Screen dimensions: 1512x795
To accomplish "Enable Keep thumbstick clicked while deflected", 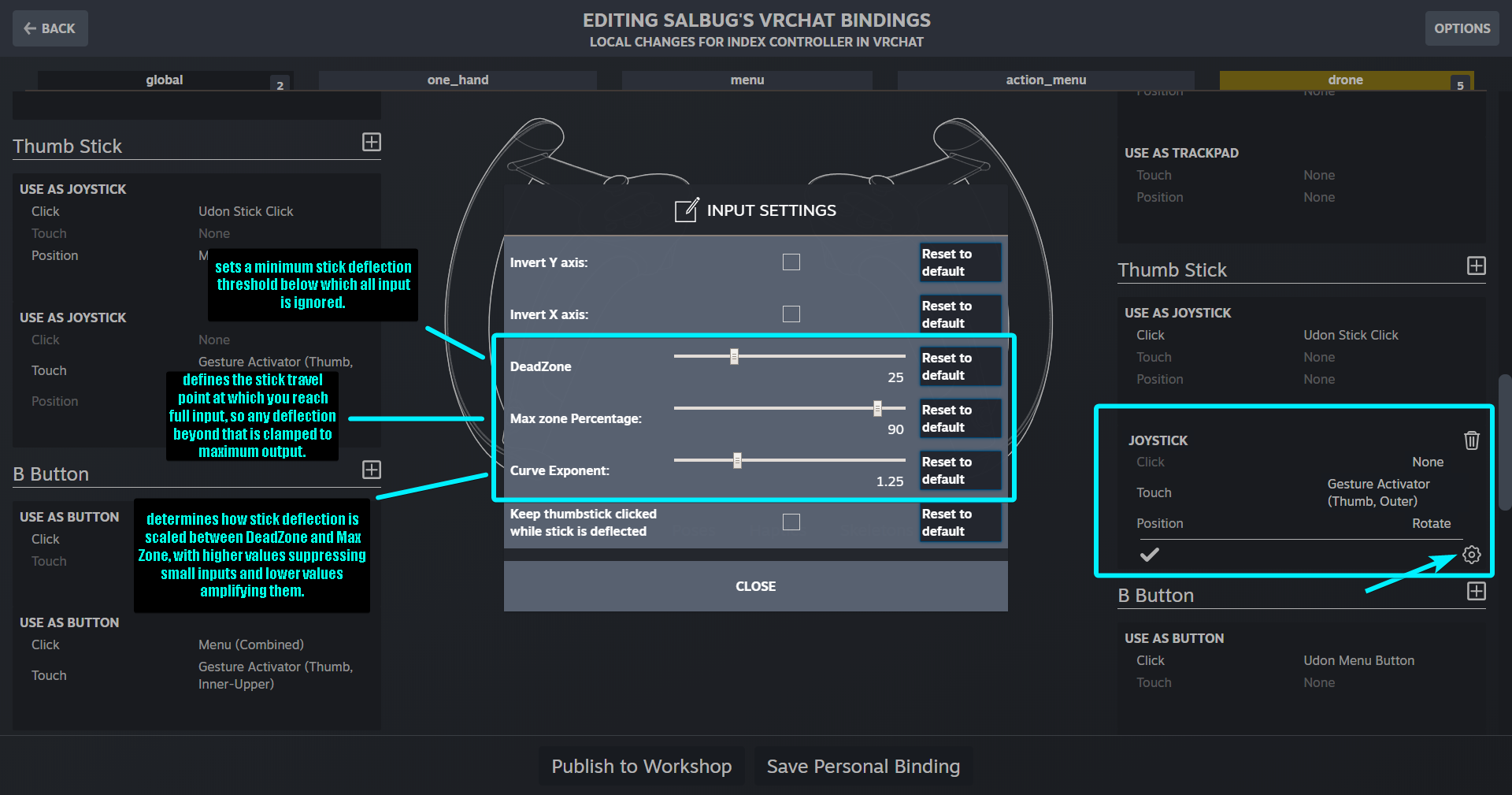I will click(x=791, y=522).
